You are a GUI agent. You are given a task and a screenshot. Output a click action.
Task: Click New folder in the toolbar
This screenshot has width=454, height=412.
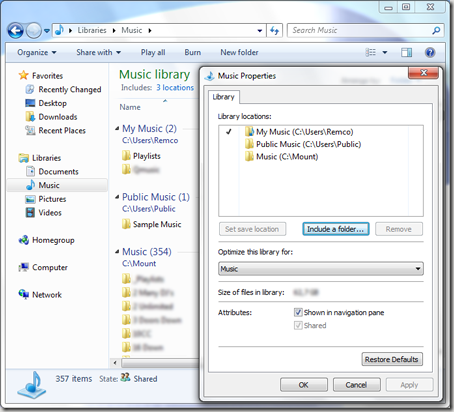[239, 52]
